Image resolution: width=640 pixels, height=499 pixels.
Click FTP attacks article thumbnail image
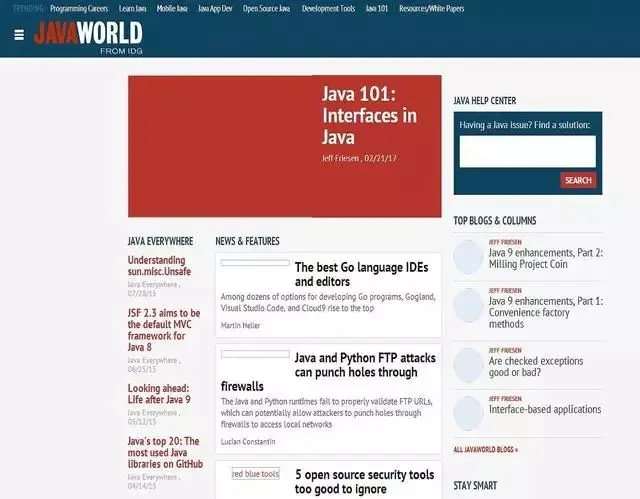(x=255, y=354)
